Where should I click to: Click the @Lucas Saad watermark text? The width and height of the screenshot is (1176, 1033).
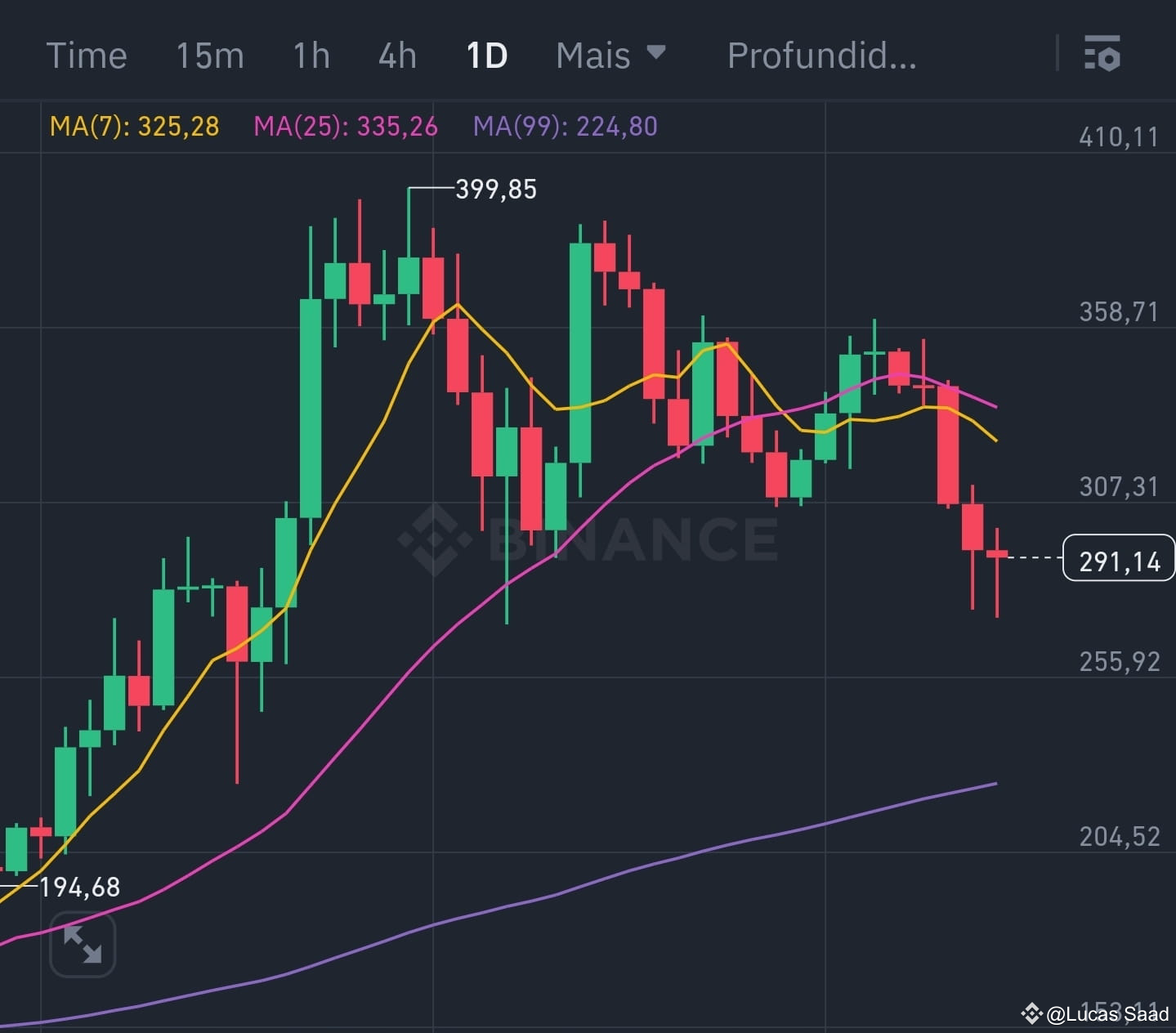pyautogui.click(x=1105, y=1013)
